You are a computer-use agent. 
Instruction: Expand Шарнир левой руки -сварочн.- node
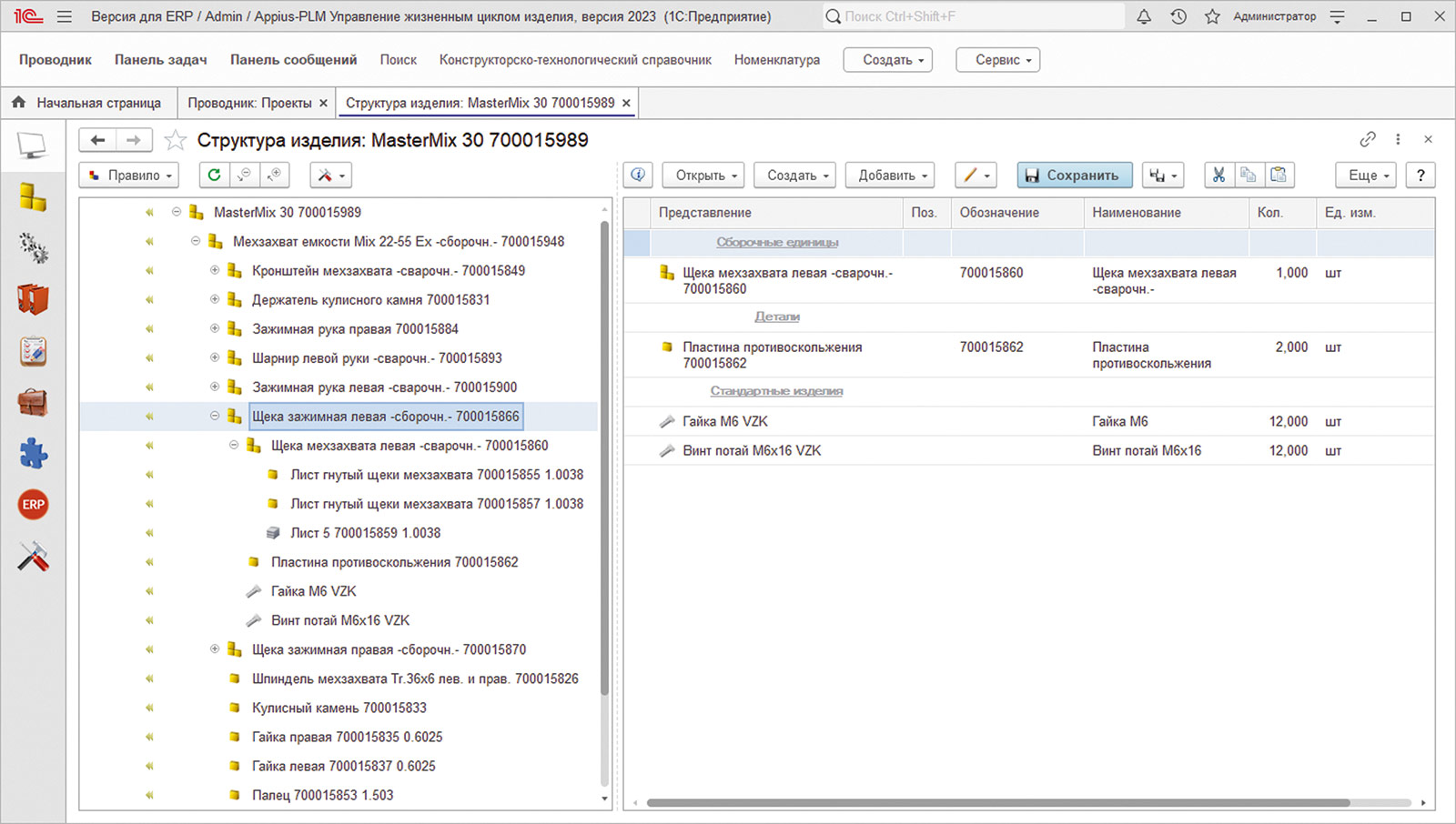pos(215,357)
